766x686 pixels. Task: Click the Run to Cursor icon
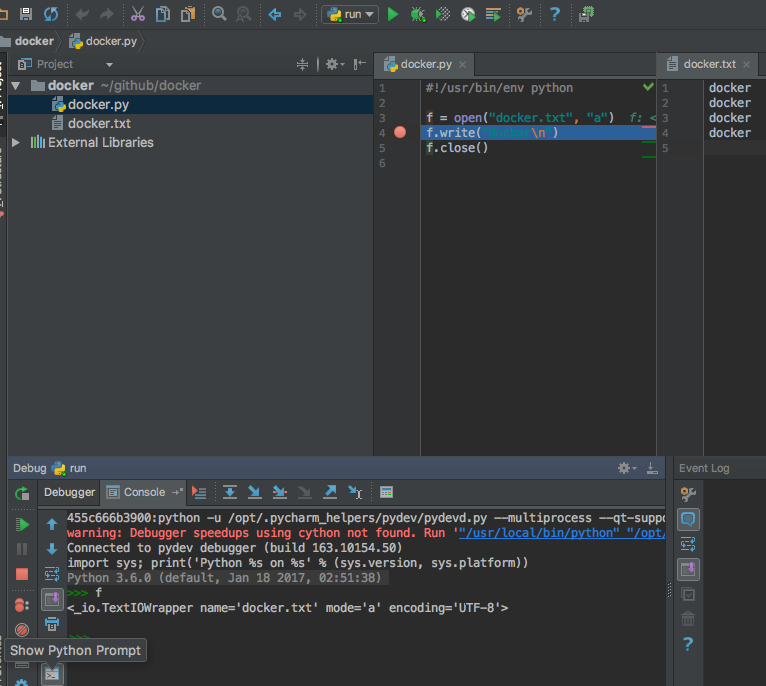coord(355,492)
